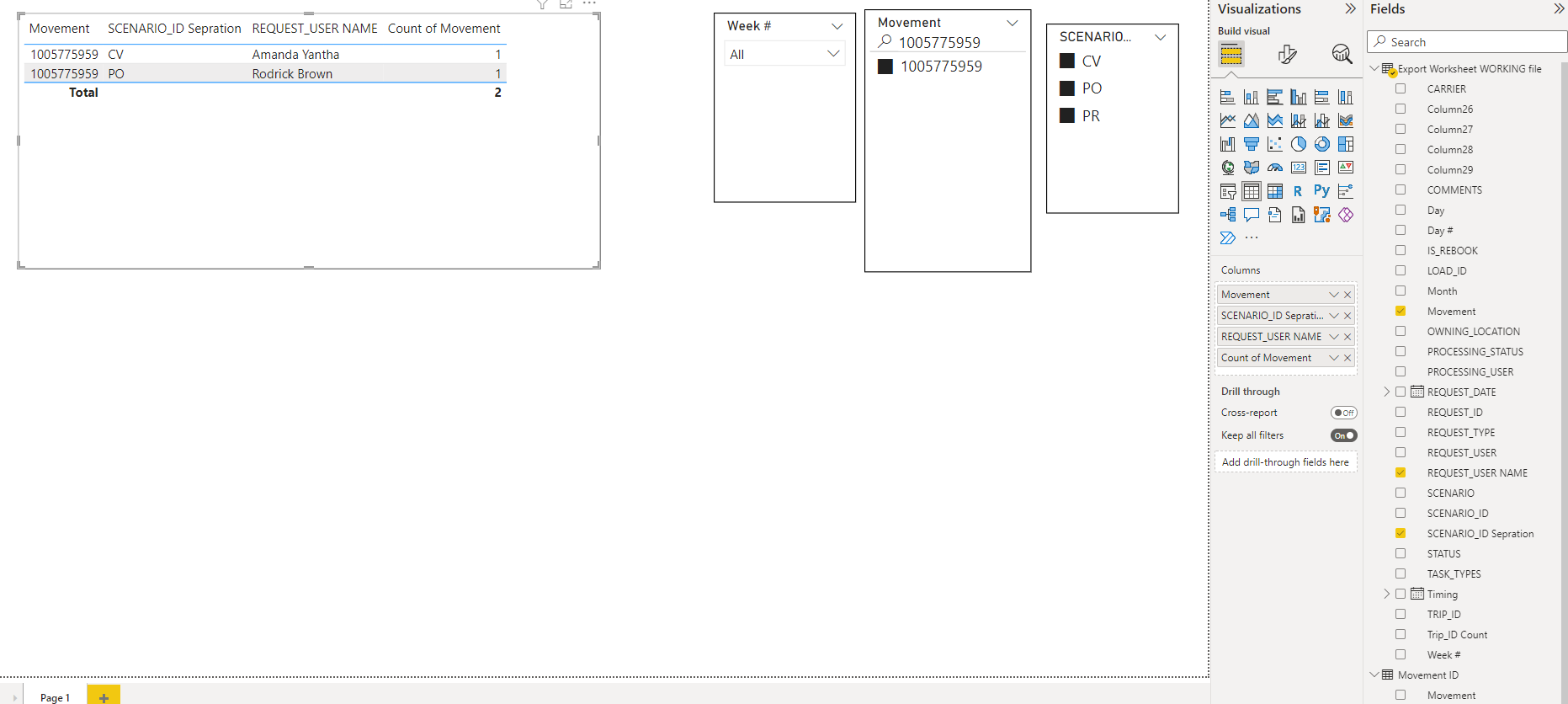Open the Movement slicer header chevron
This screenshot has height=704, width=1568.
point(1012,23)
